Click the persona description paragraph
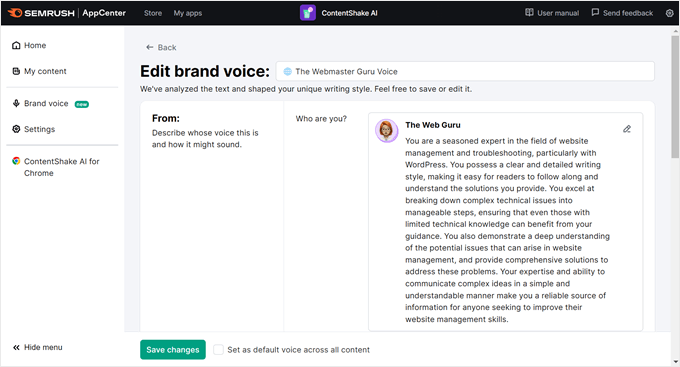Screen dimensions: 680x367 coord(507,230)
